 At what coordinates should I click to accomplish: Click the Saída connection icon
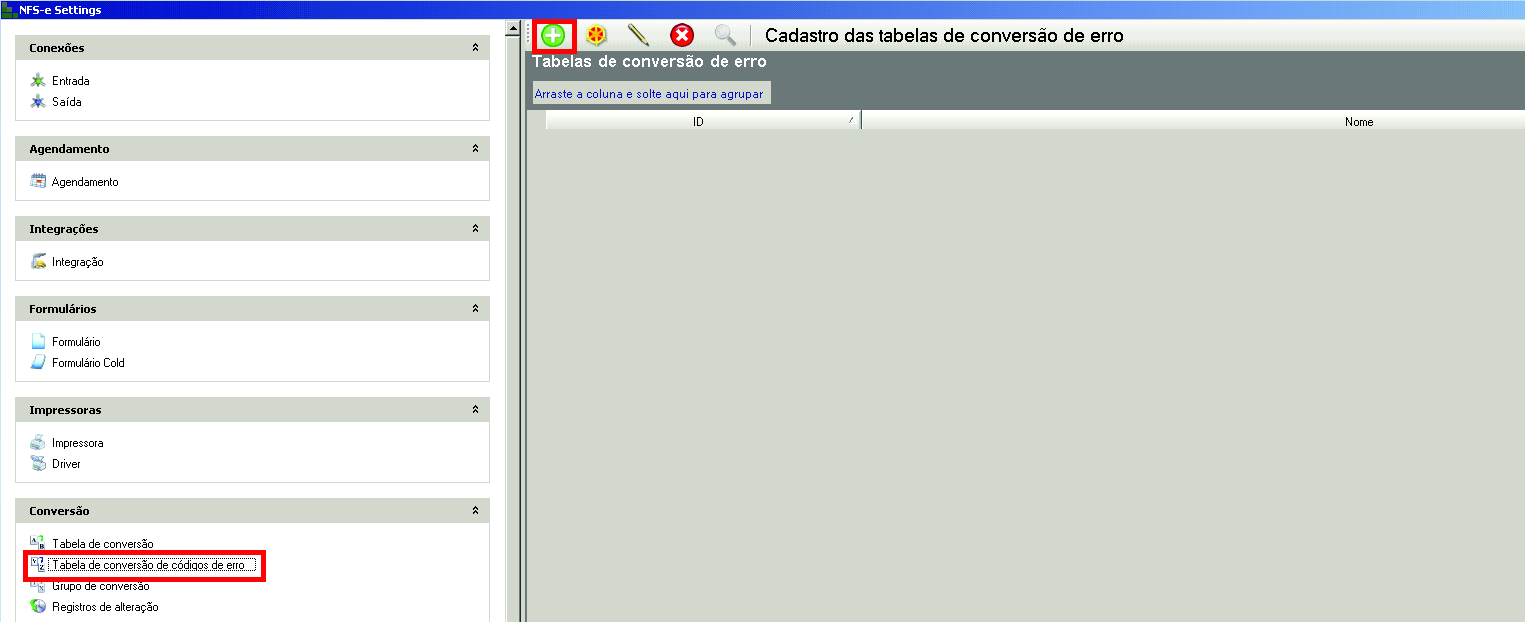point(38,102)
